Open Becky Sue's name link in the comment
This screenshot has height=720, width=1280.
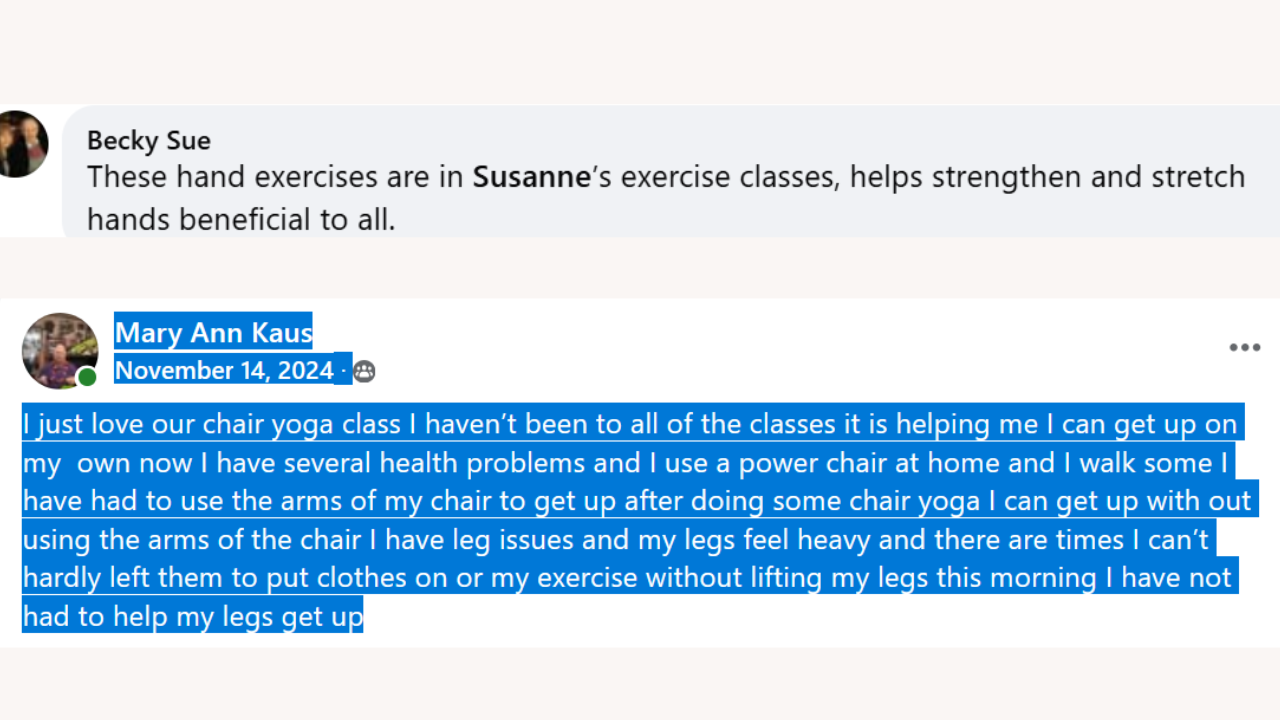point(148,141)
